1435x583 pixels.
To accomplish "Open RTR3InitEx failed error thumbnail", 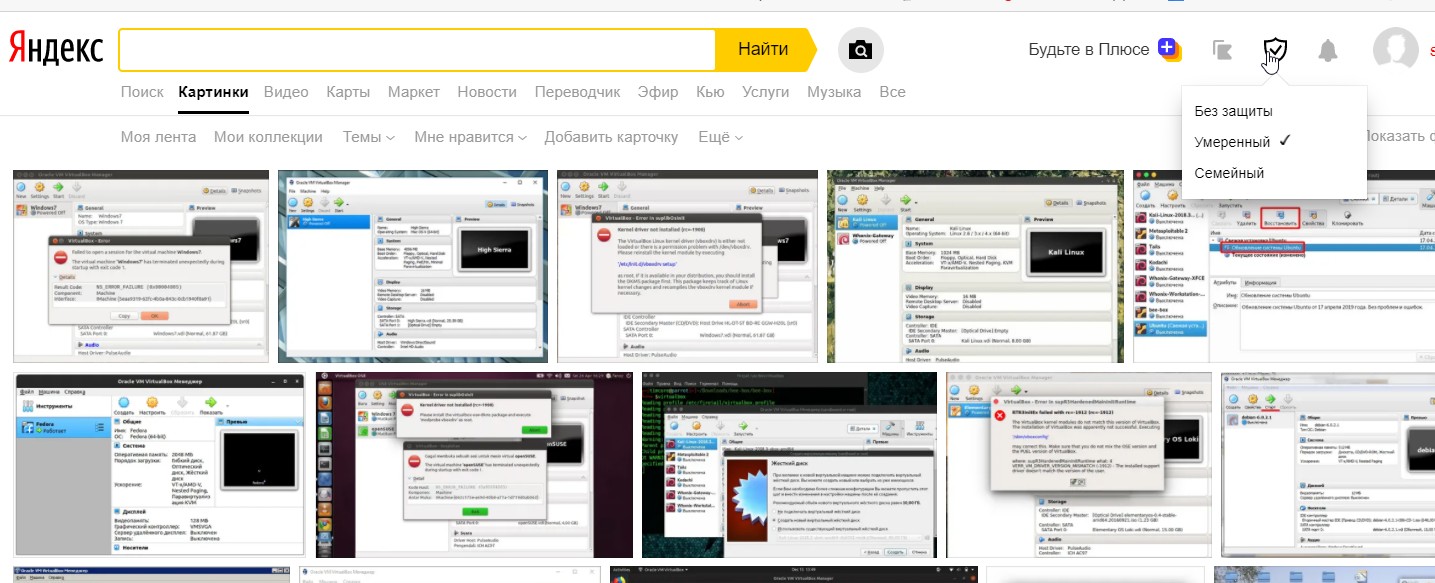I will [x=1079, y=465].
